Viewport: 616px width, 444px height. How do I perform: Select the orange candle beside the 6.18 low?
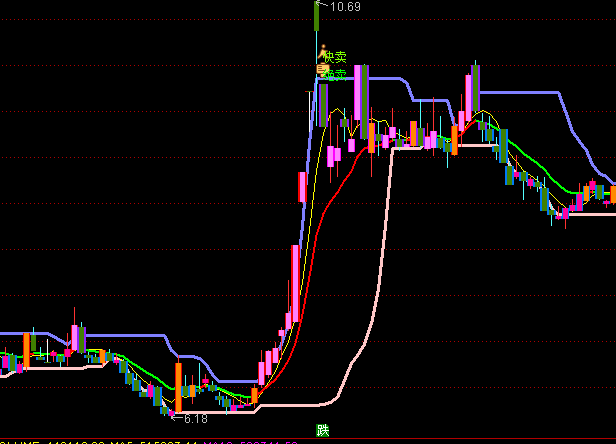pyautogui.click(x=178, y=385)
